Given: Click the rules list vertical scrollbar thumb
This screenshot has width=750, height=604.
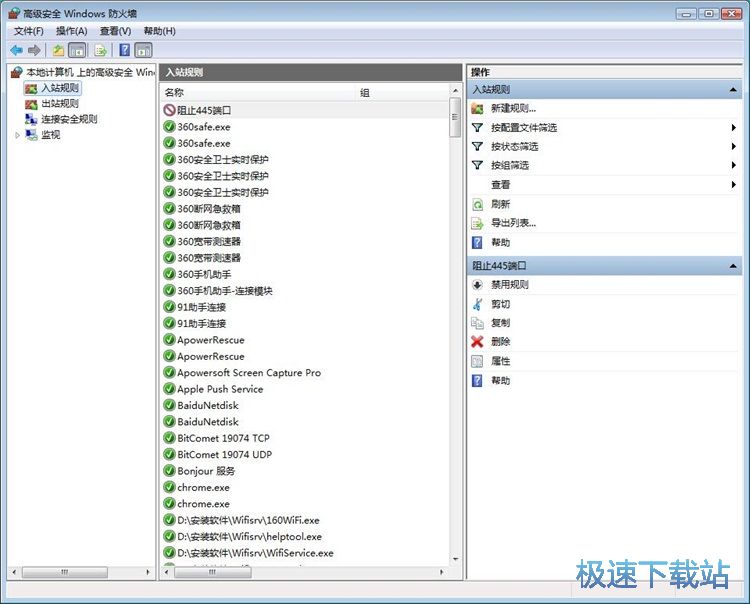Looking at the screenshot, I should (x=455, y=118).
